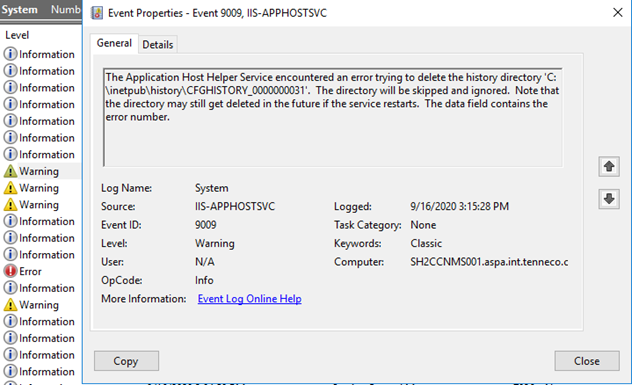Click the System log header in background window
The height and width of the screenshot is (385, 632).
click(x=19, y=9)
